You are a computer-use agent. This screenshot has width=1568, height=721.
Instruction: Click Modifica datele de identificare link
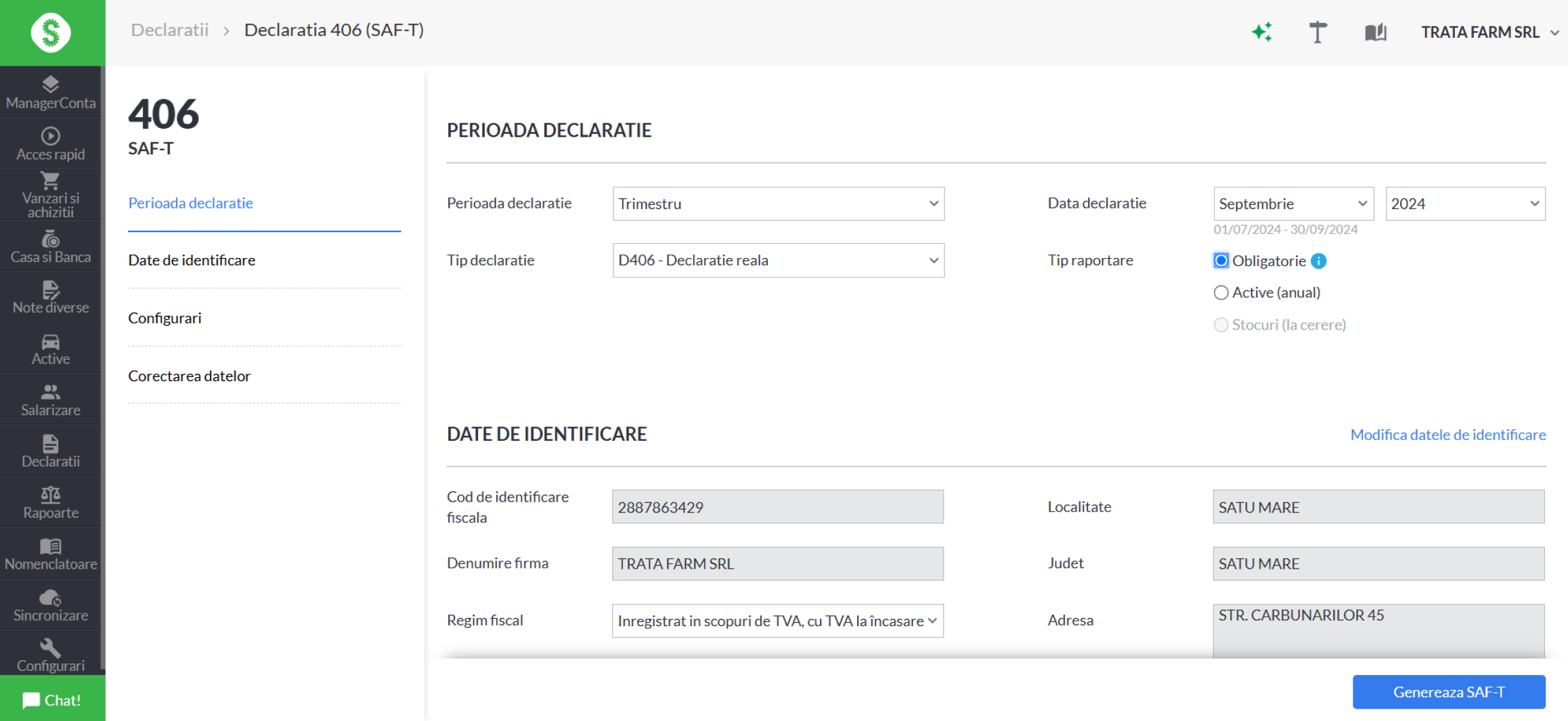[x=1448, y=435]
